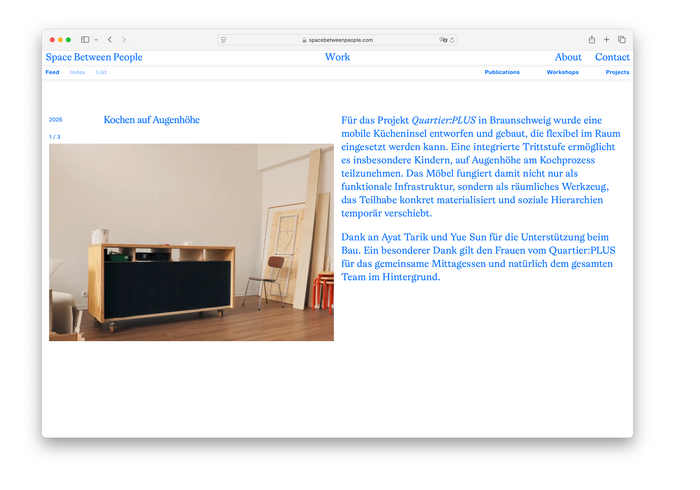This screenshot has width=700, height=490.
Task: Open the sidebar dropdown chevron
Action: [96, 40]
